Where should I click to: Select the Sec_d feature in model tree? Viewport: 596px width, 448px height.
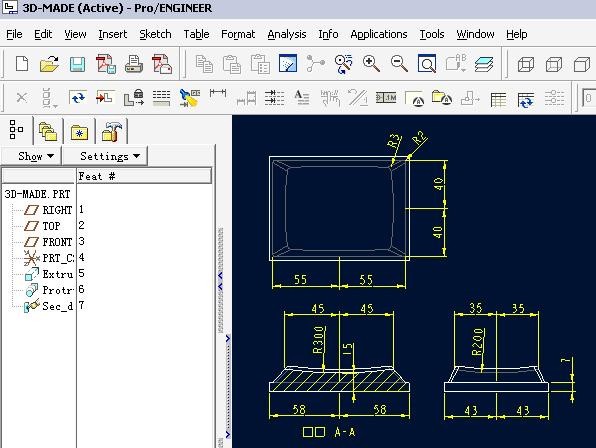tap(49, 306)
